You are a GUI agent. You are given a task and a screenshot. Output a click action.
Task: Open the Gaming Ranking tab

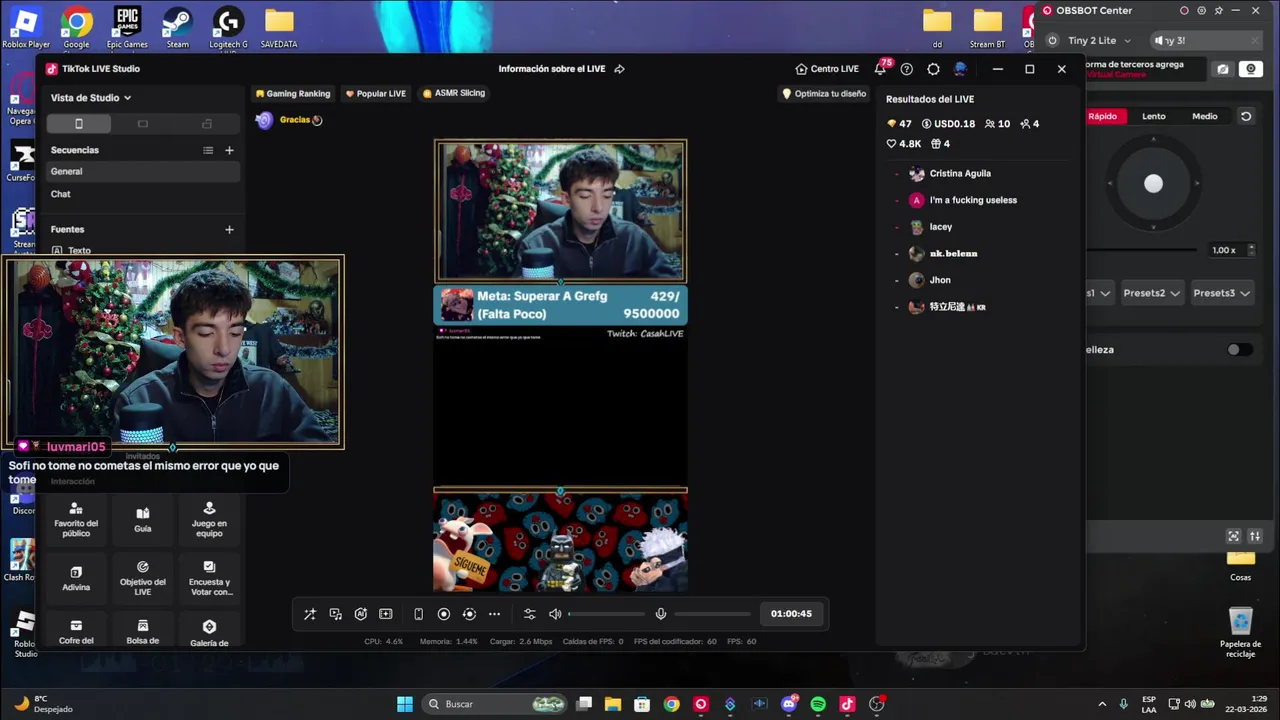coord(292,93)
